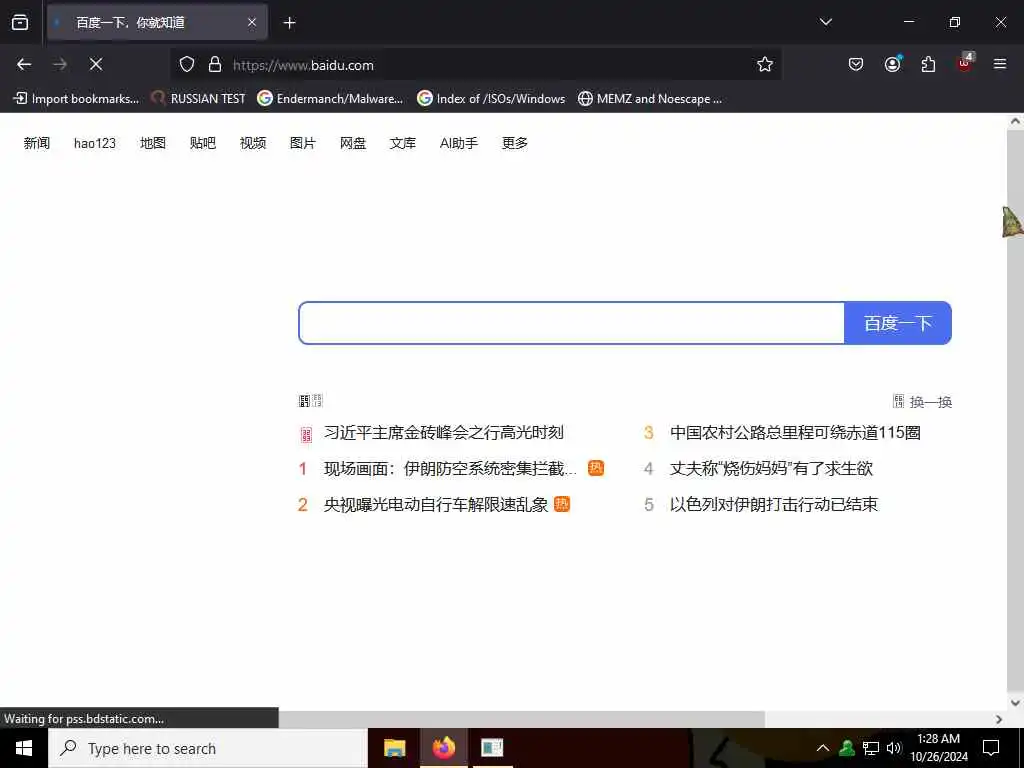Image resolution: width=1024 pixels, height=768 pixels.
Task: Click the green user tray icon
Action: tap(847, 748)
